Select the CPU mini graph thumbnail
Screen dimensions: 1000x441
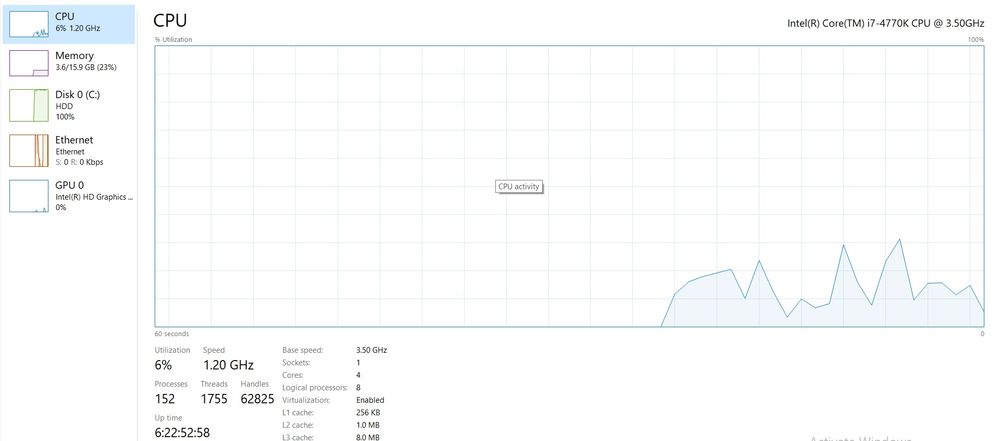(29, 24)
